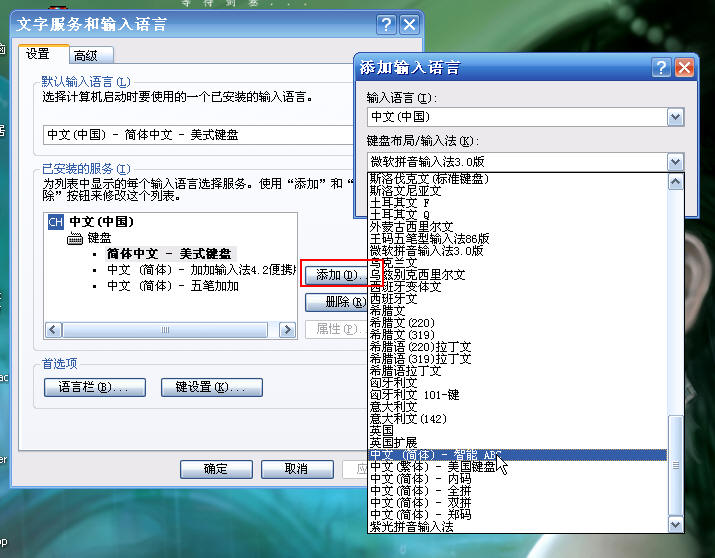Select 希腊语 (220)拉丁文 layout

(x=517, y=347)
